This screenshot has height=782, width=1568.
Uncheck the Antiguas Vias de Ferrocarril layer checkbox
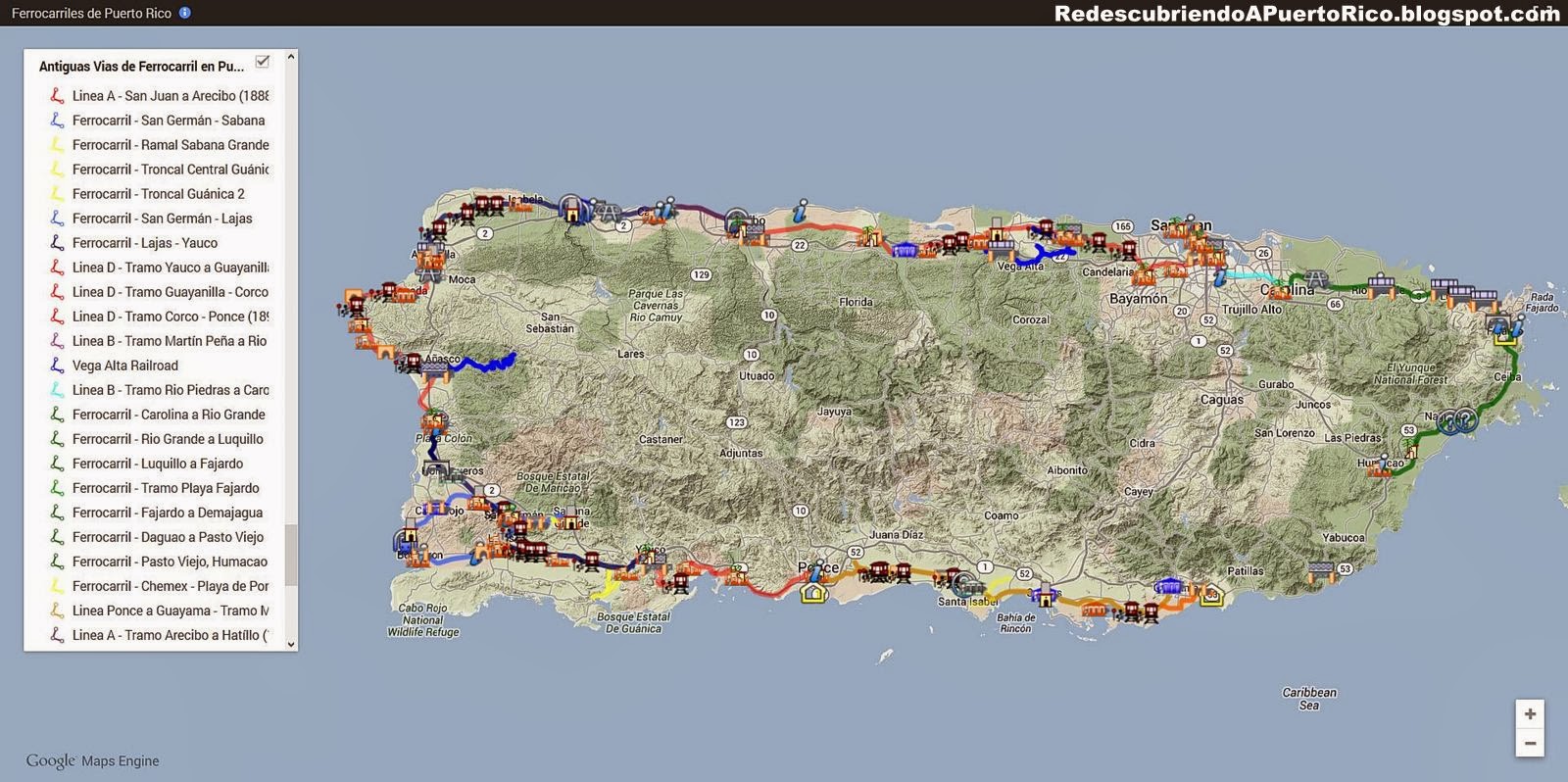coord(262,62)
